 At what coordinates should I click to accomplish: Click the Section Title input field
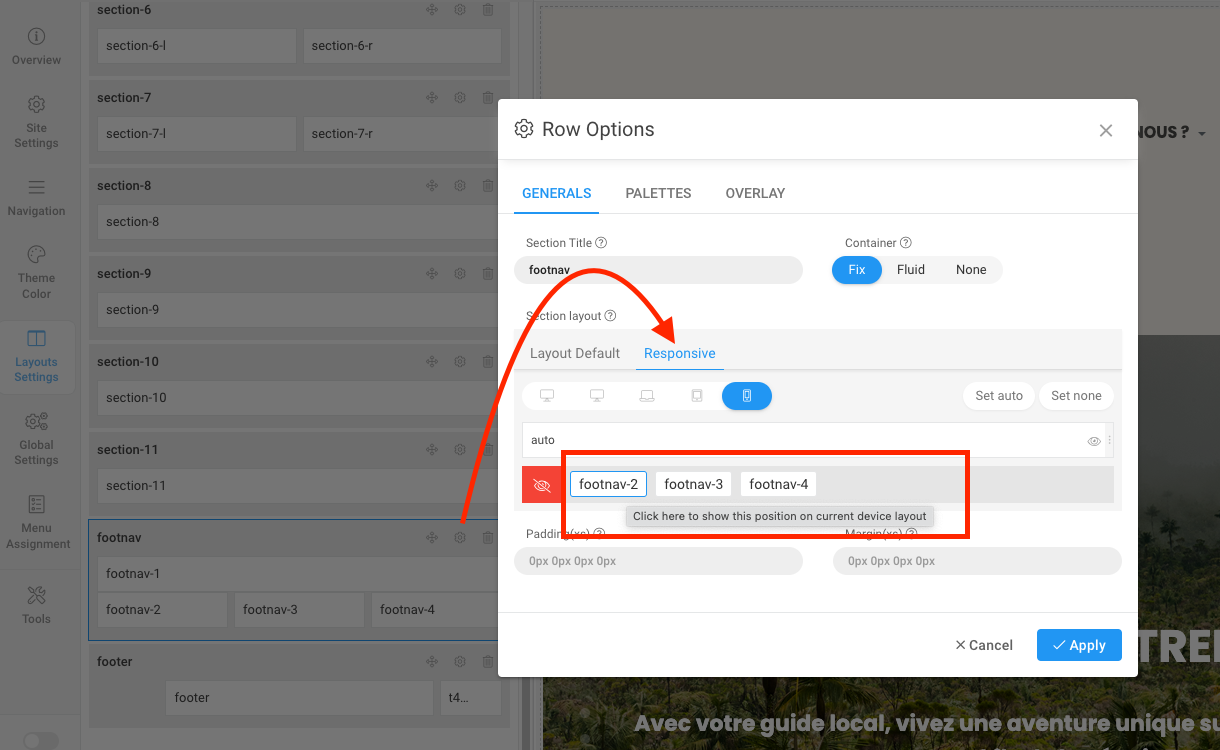point(658,270)
